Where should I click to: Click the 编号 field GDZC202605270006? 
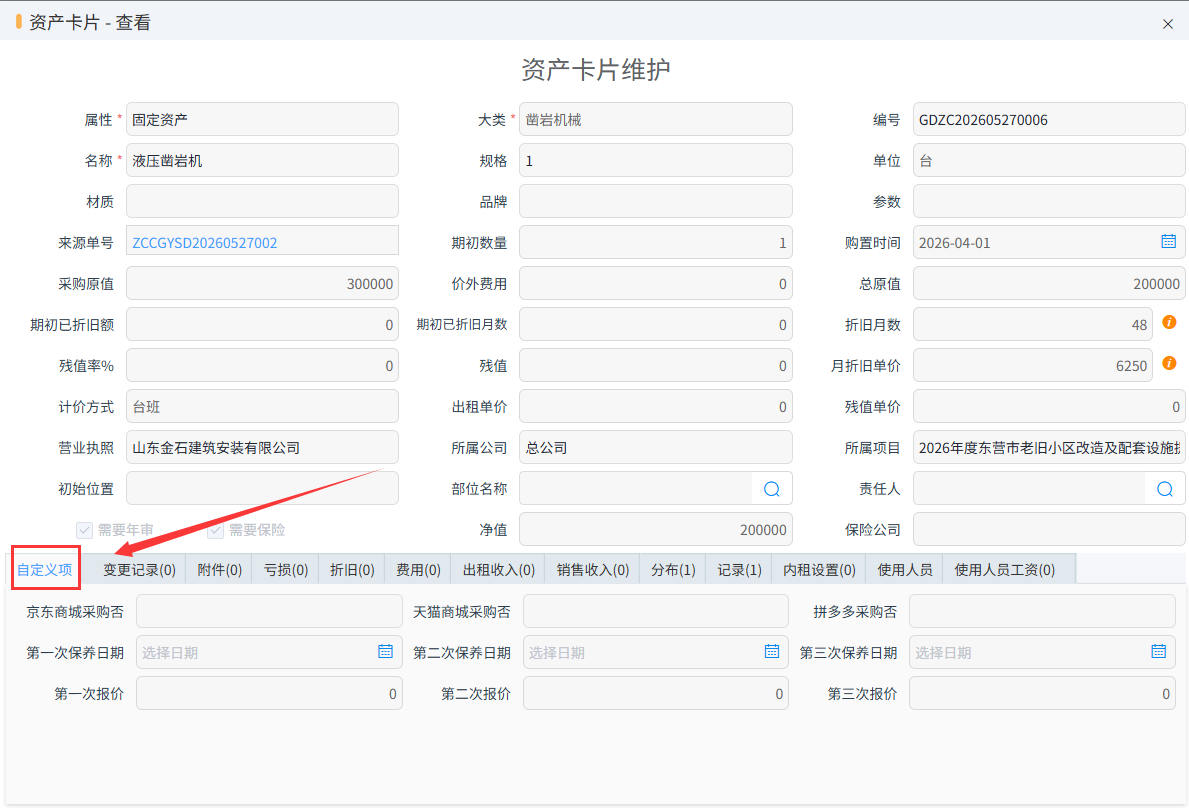coord(1049,119)
